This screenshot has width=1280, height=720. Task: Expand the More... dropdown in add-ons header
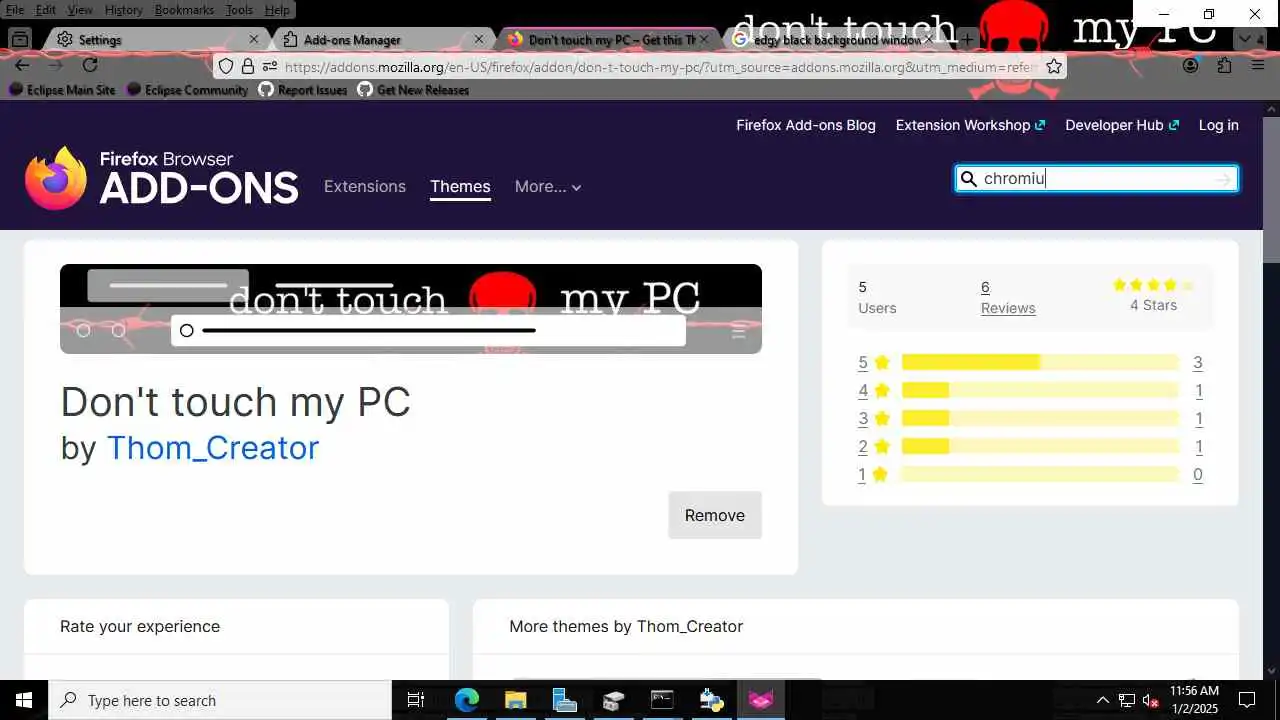click(548, 186)
